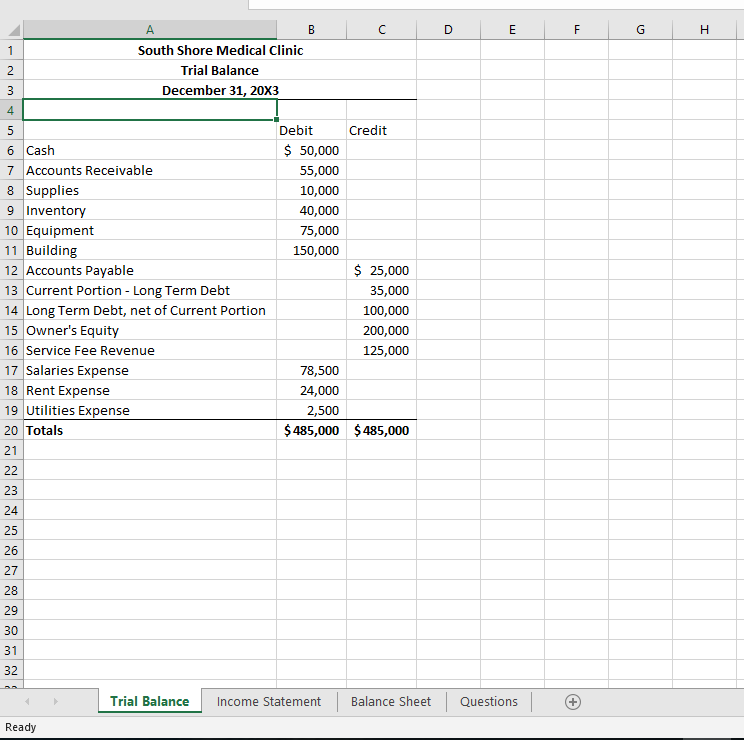Click the Credit column label
Image resolution: width=744 pixels, height=740 pixels.
(381, 130)
